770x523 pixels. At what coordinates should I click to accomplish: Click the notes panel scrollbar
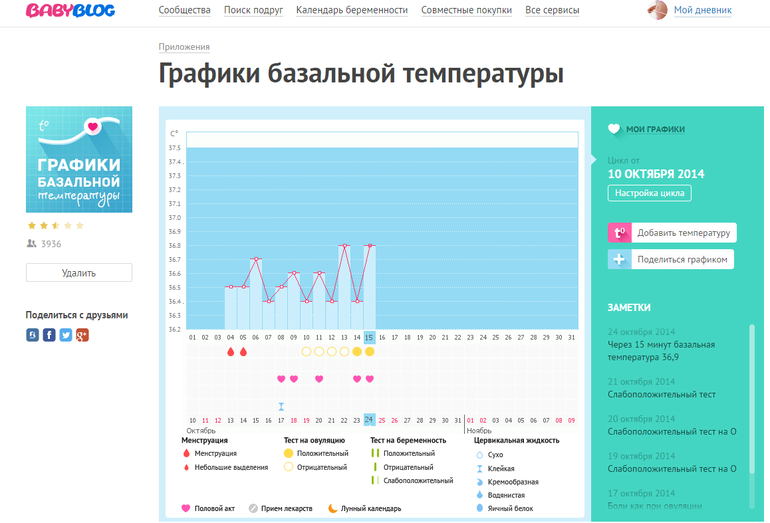point(751,399)
